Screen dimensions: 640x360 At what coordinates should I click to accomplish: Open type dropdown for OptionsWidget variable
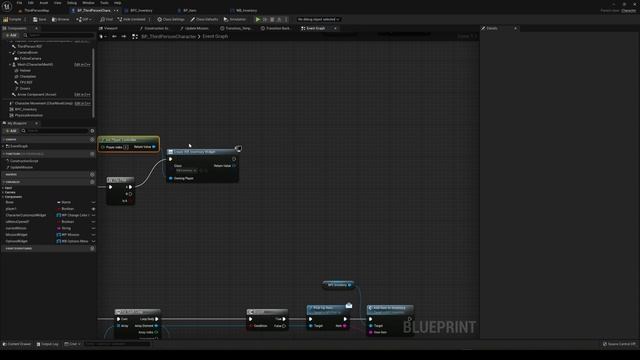(72, 241)
